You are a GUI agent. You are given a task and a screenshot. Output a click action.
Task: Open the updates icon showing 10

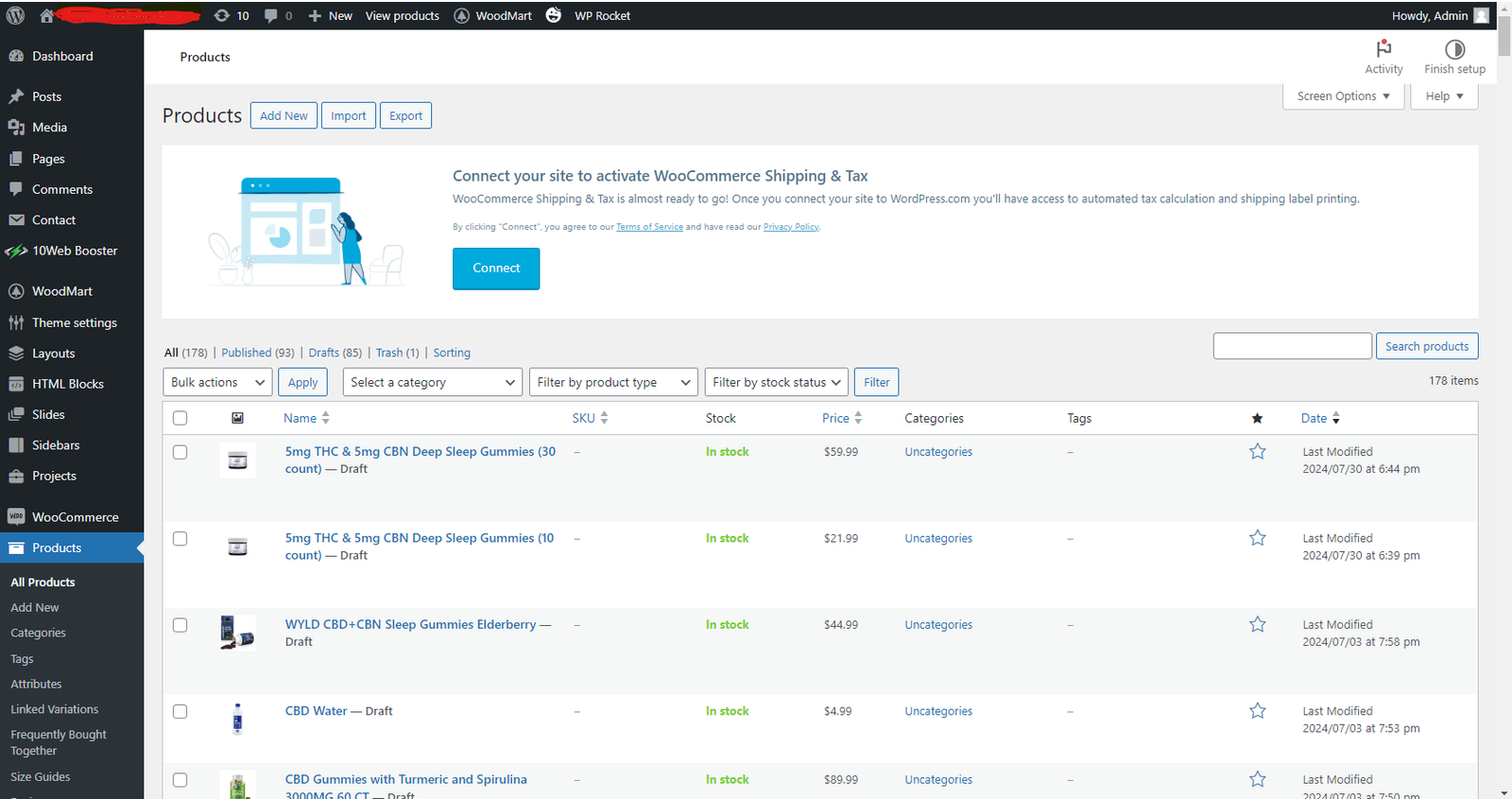pos(232,15)
